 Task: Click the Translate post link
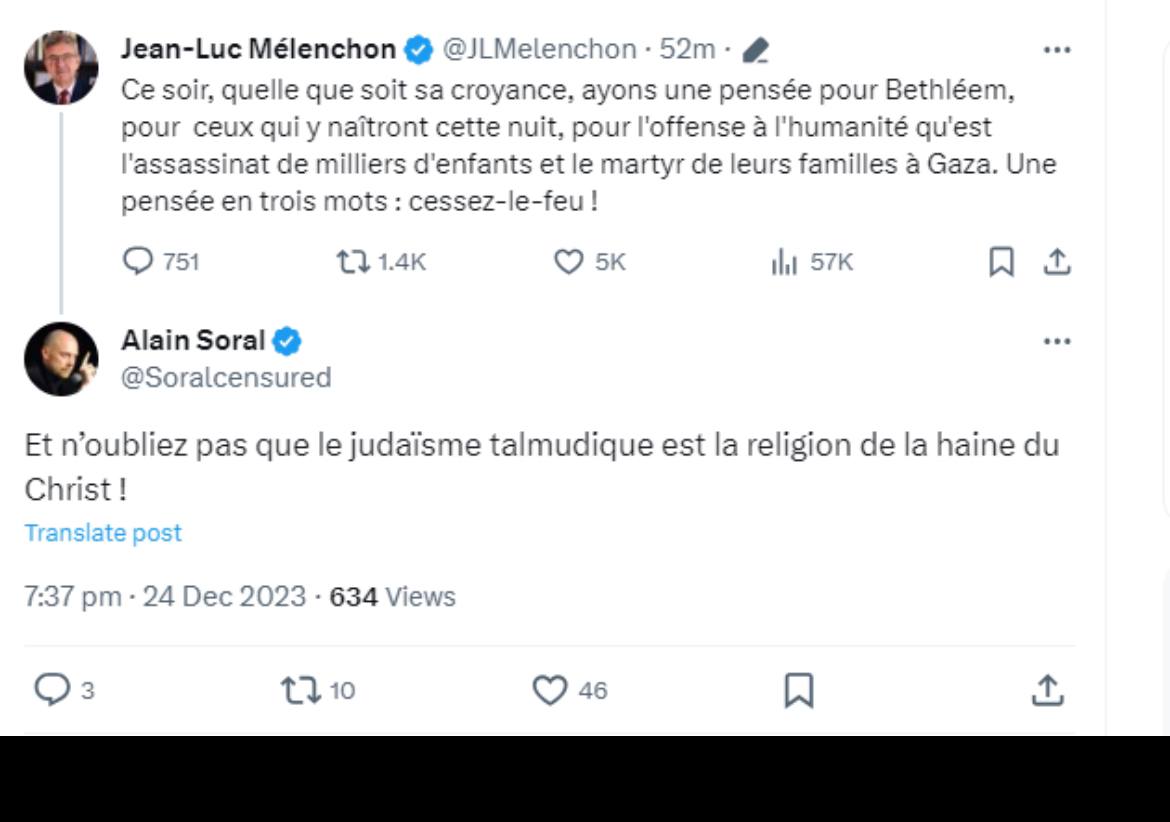coord(103,533)
